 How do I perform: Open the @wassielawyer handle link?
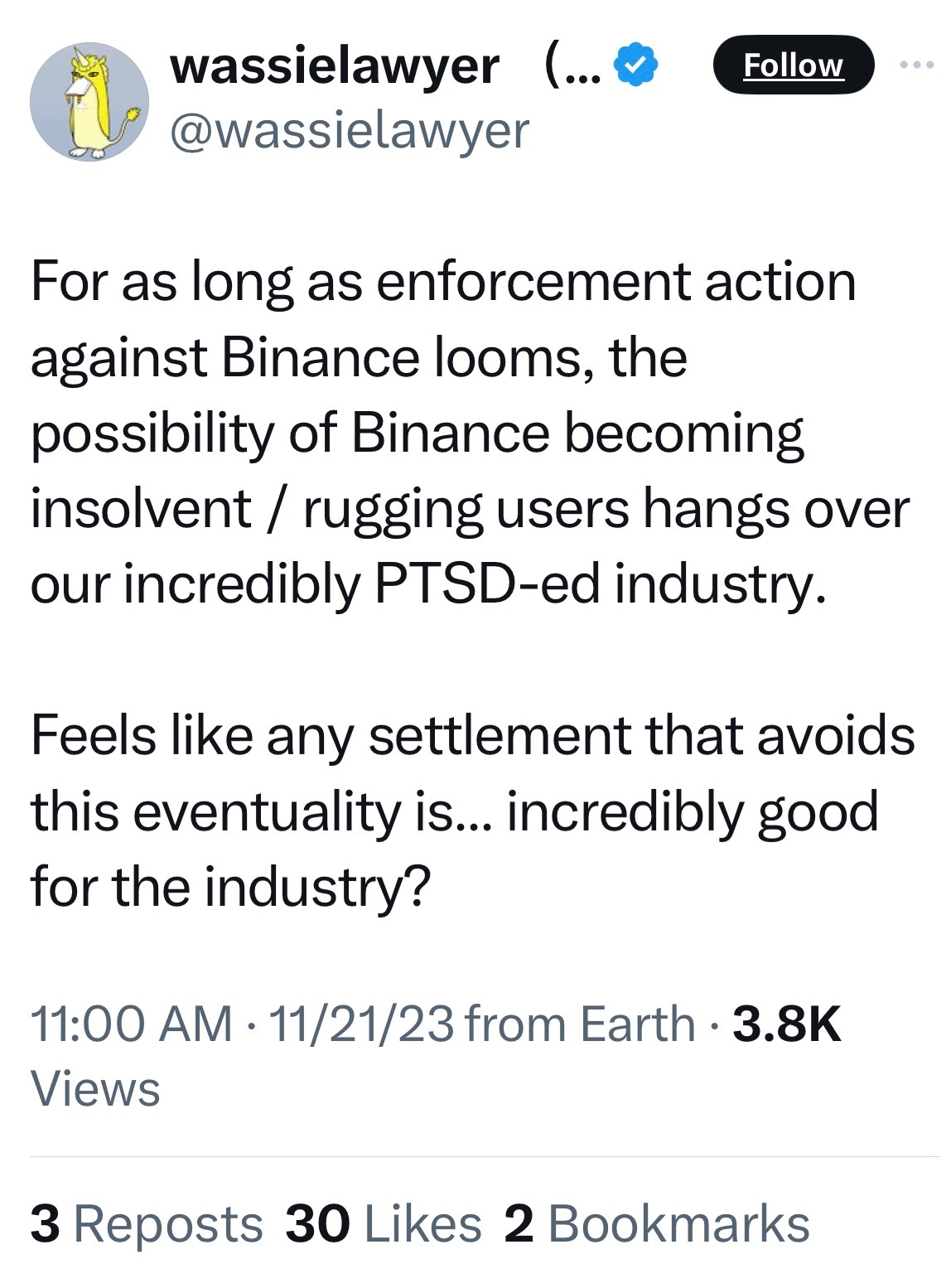tap(349, 131)
